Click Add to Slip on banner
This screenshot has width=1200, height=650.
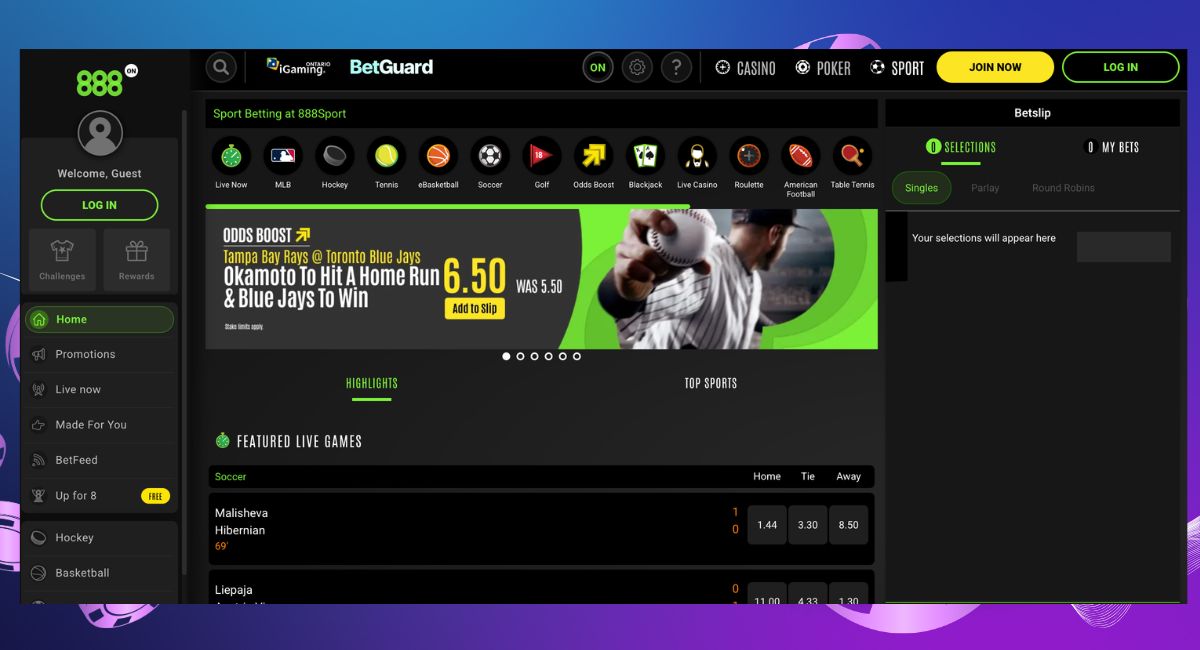click(x=475, y=309)
